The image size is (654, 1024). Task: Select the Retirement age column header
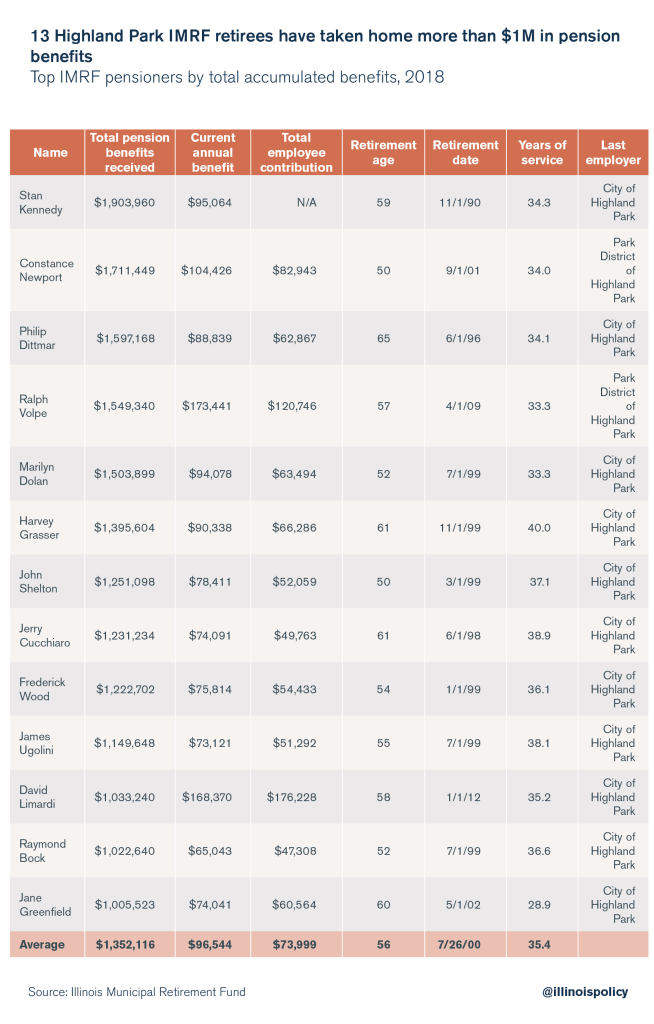pyautogui.click(x=383, y=153)
